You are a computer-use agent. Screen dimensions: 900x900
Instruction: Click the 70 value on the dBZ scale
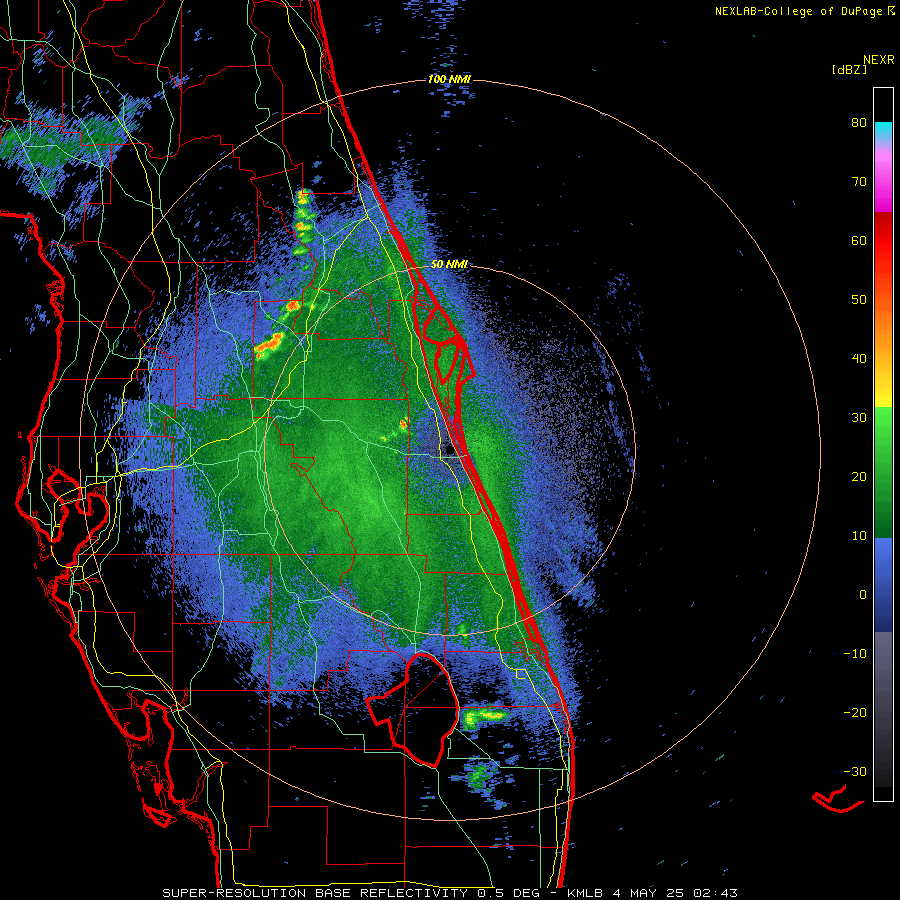(x=859, y=182)
